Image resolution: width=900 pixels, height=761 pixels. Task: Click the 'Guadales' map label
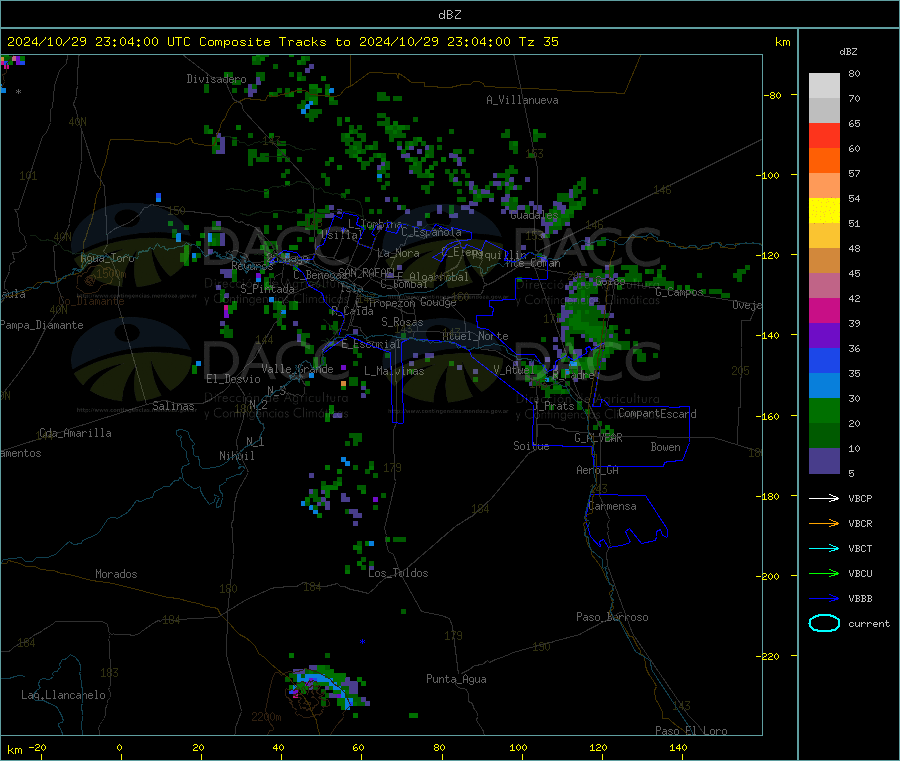coord(534,215)
